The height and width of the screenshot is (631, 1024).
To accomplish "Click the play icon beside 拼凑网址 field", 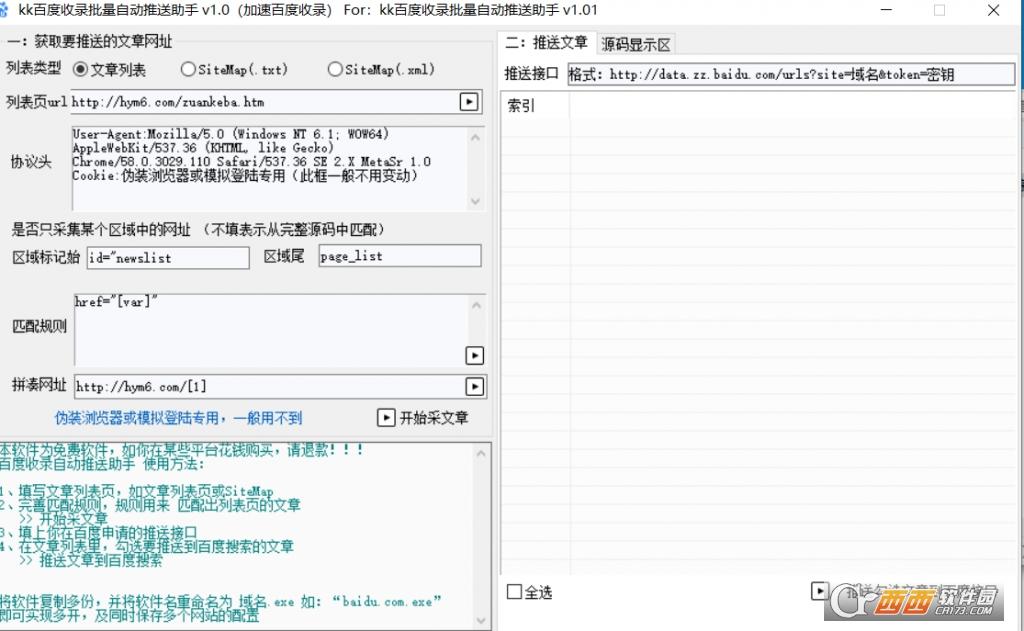I will click(x=475, y=387).
